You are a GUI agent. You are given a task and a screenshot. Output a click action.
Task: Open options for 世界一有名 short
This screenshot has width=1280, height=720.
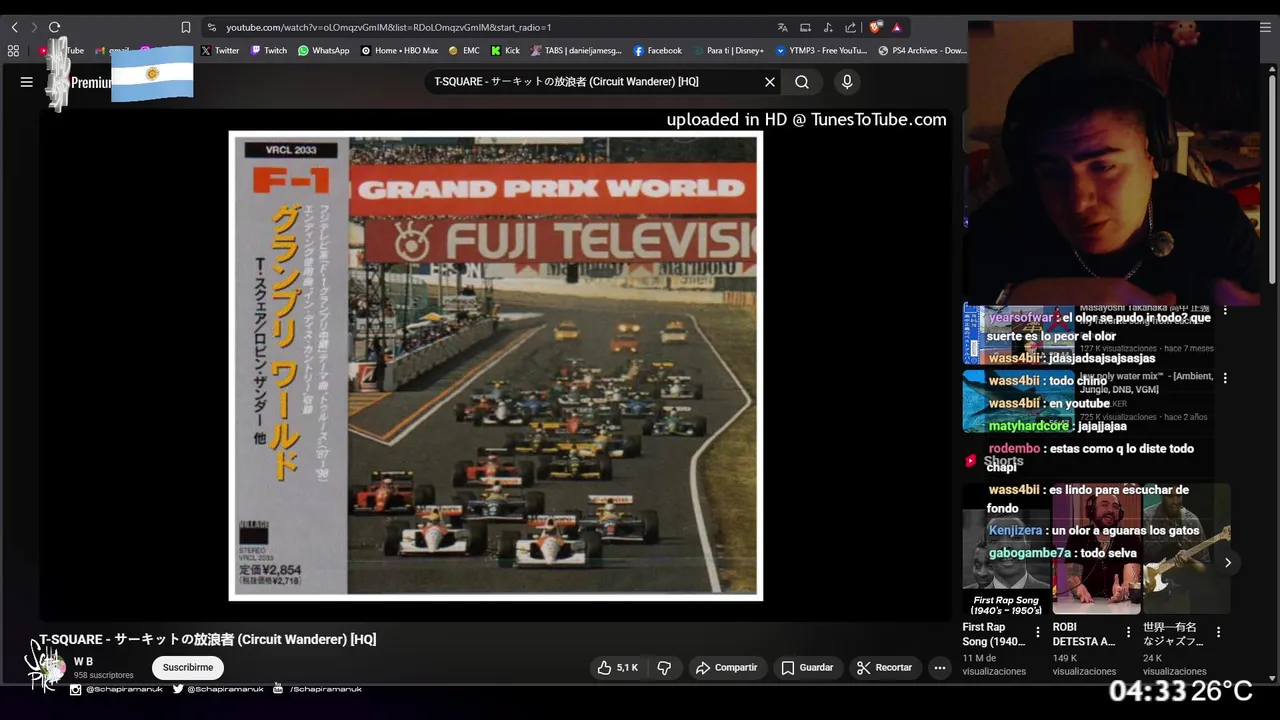1218,632
